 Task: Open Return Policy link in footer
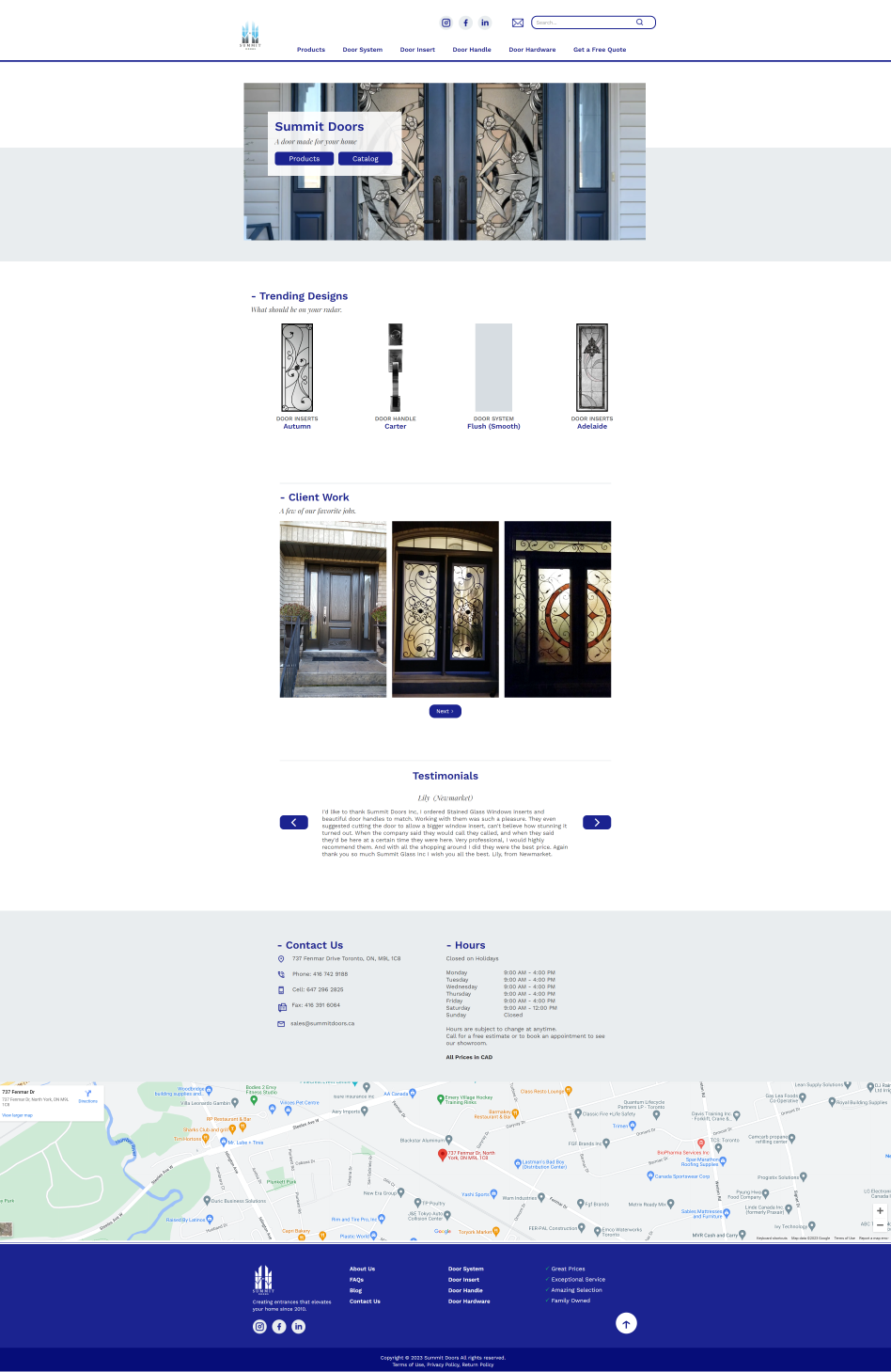[x=477, y=1364]
